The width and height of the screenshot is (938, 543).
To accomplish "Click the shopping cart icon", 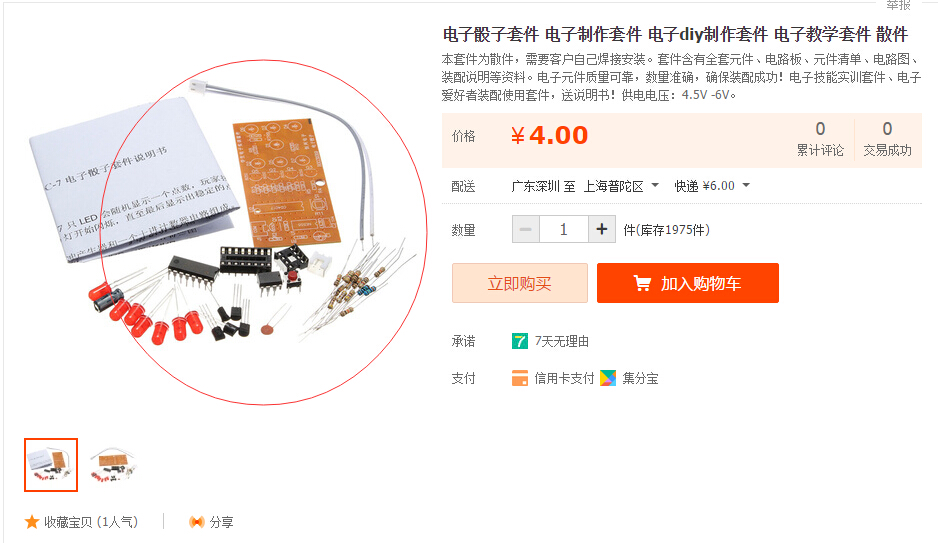I will point(642,283).
